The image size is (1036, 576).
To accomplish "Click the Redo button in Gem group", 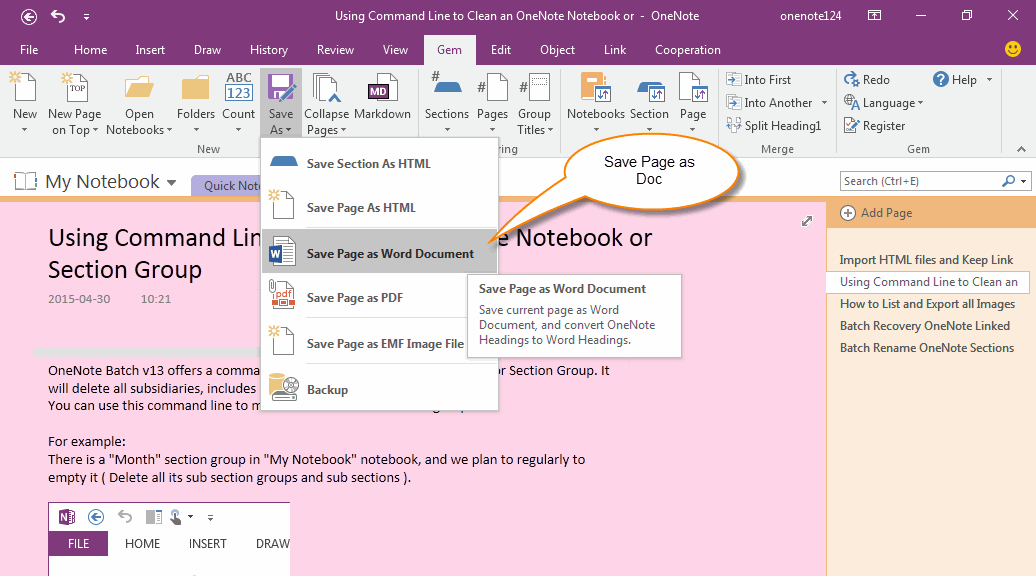I will tap(866, 79).
